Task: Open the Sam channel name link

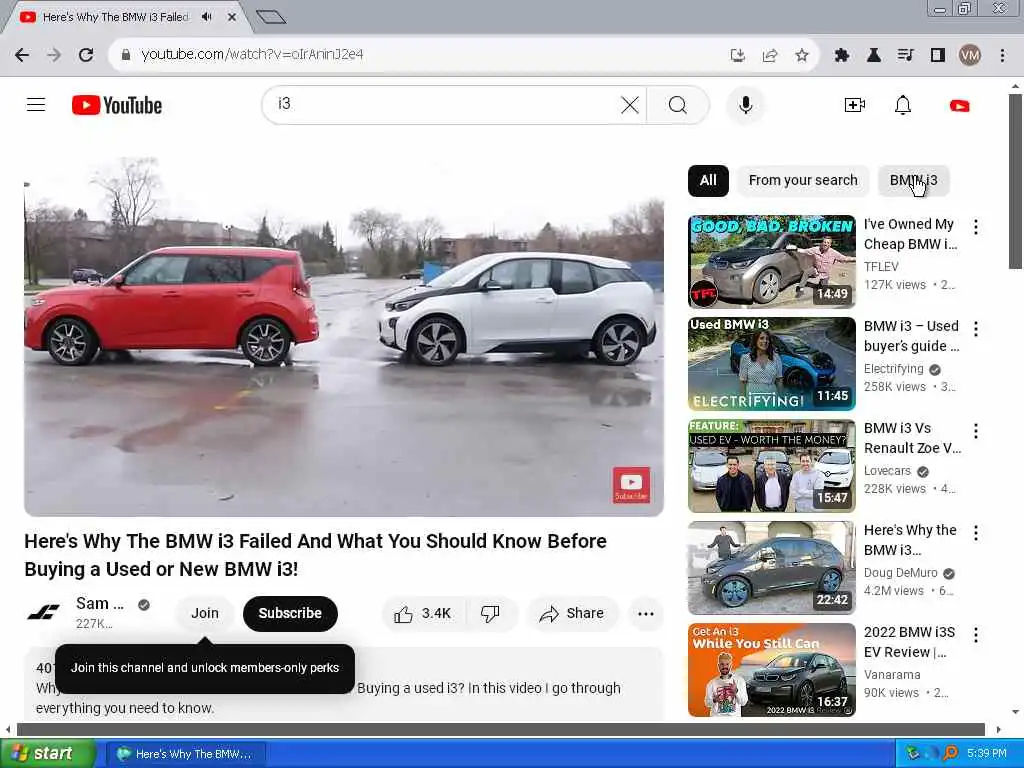Action: coord(99,603)
